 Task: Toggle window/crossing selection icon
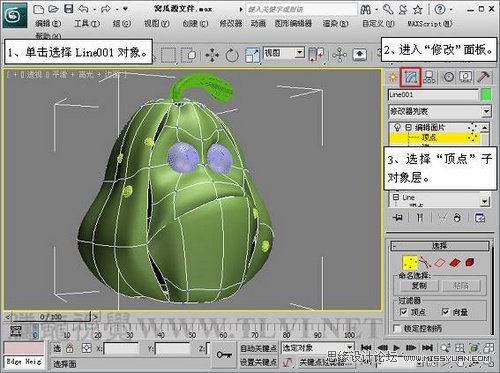point(188,55)
